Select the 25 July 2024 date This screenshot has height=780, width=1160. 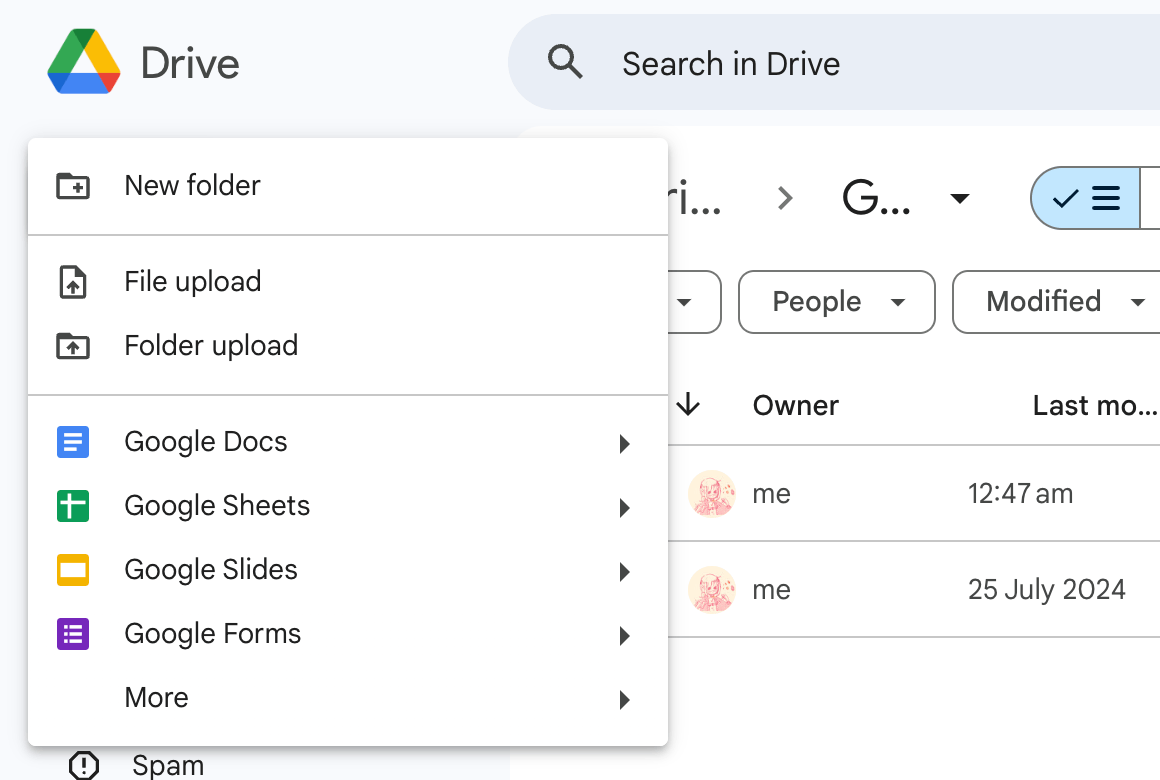1047,590
